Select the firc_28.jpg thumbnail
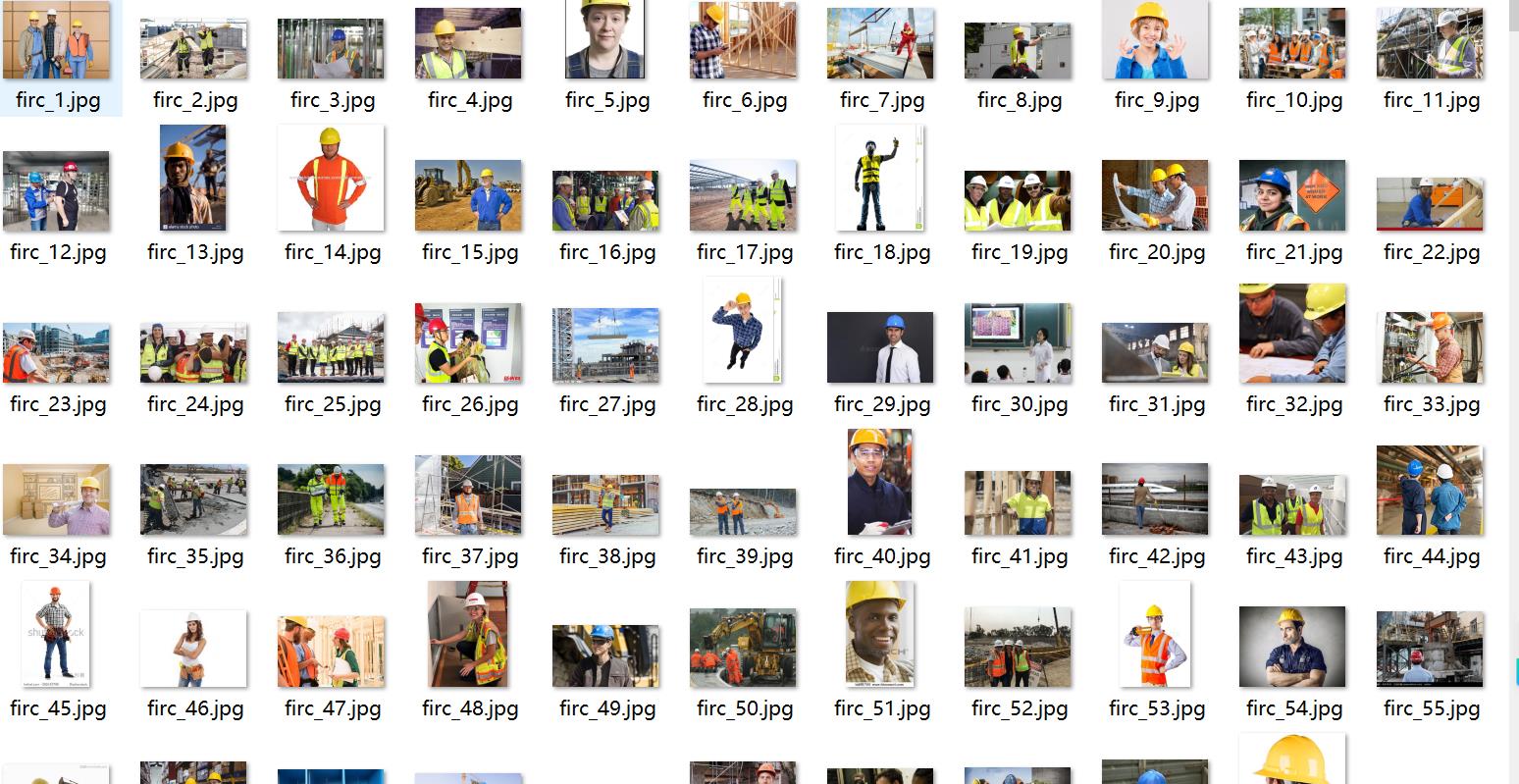The height and width of the screenshot is (784, 1519). pyautogui.click(x=743, y=330)
